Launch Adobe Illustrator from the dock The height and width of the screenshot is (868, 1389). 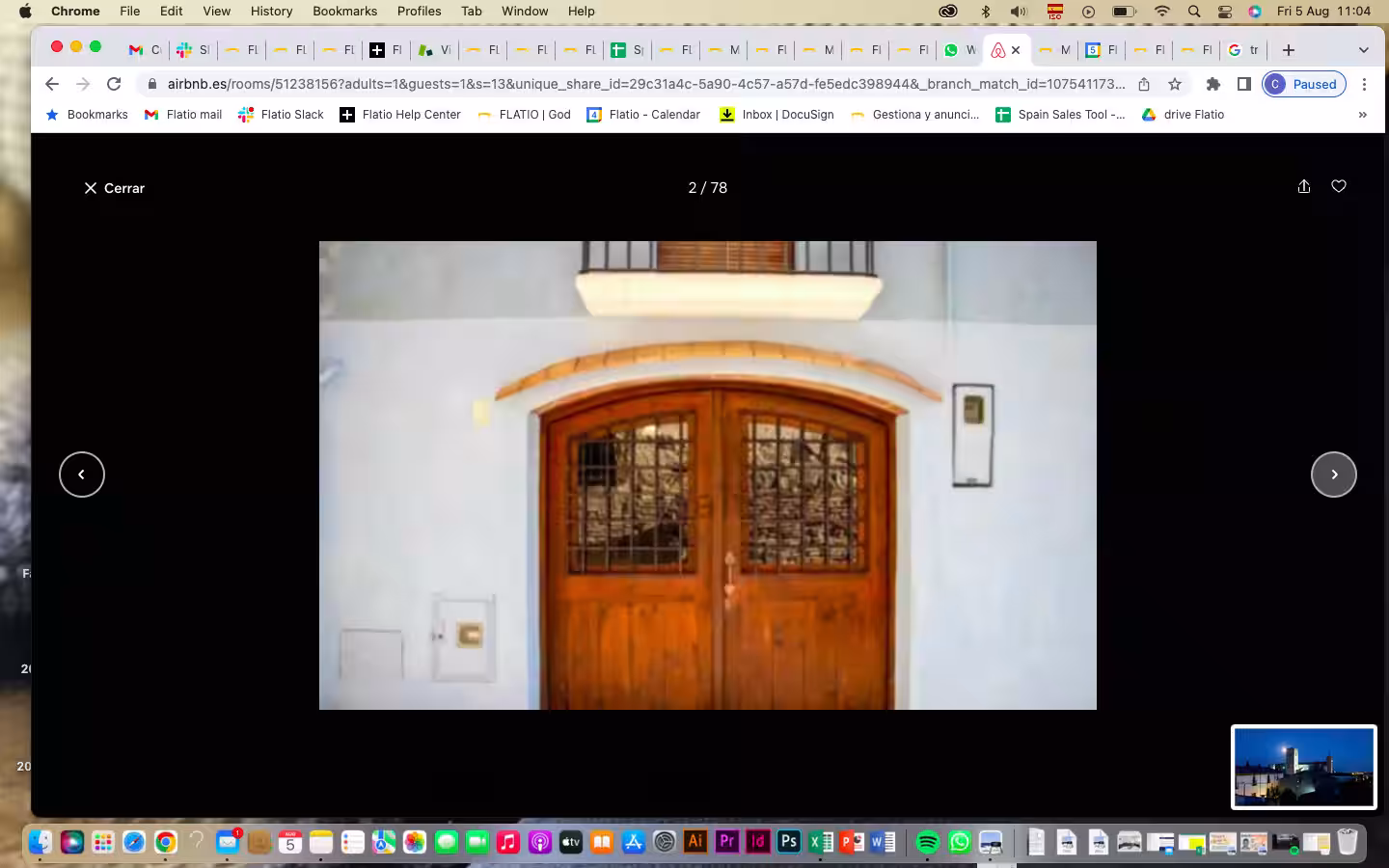click(x=695, y=842)
